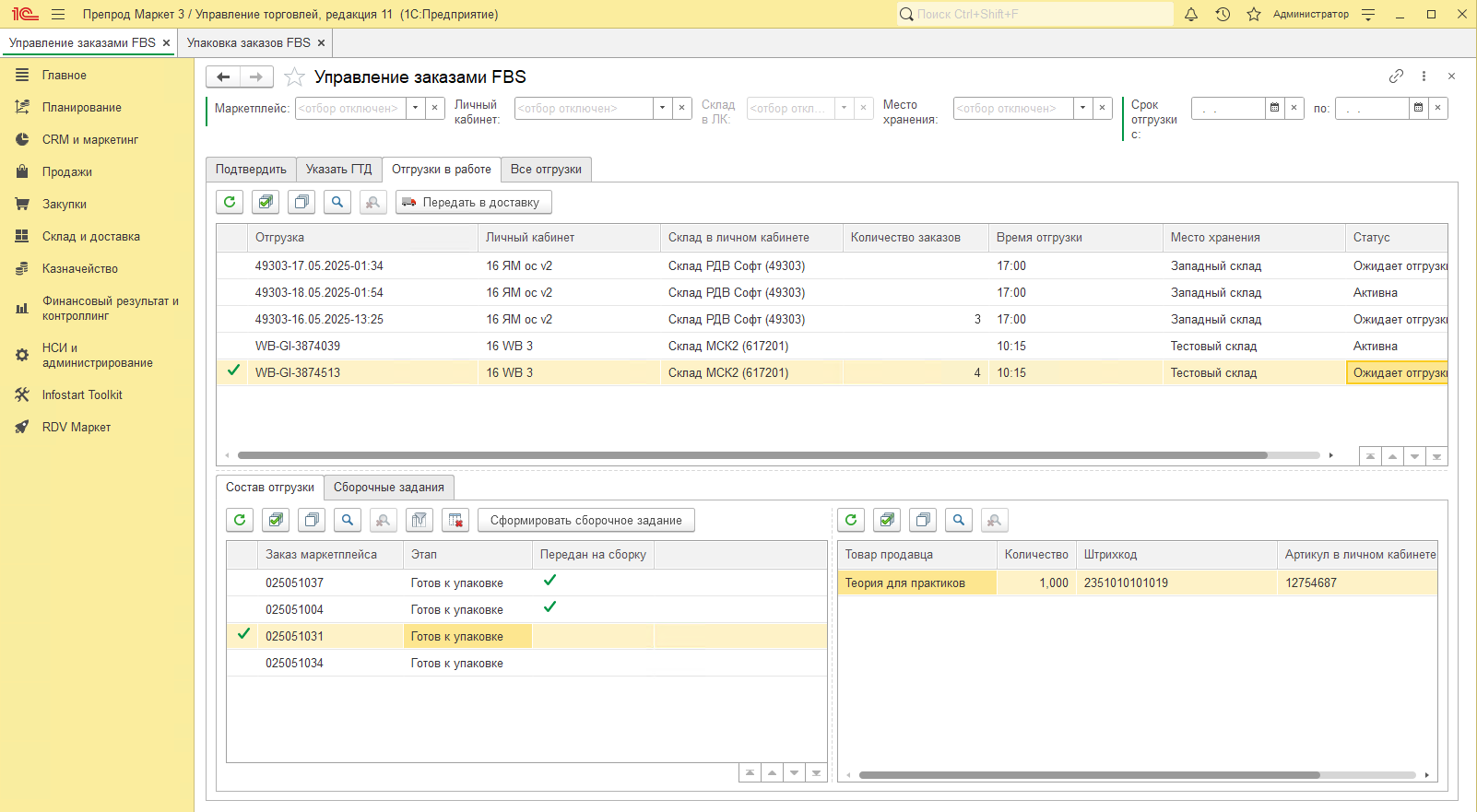Switch to Подтвердить tab
Image resolution: width=1477 pixels, height=812 pixels.
pos(251,170)
